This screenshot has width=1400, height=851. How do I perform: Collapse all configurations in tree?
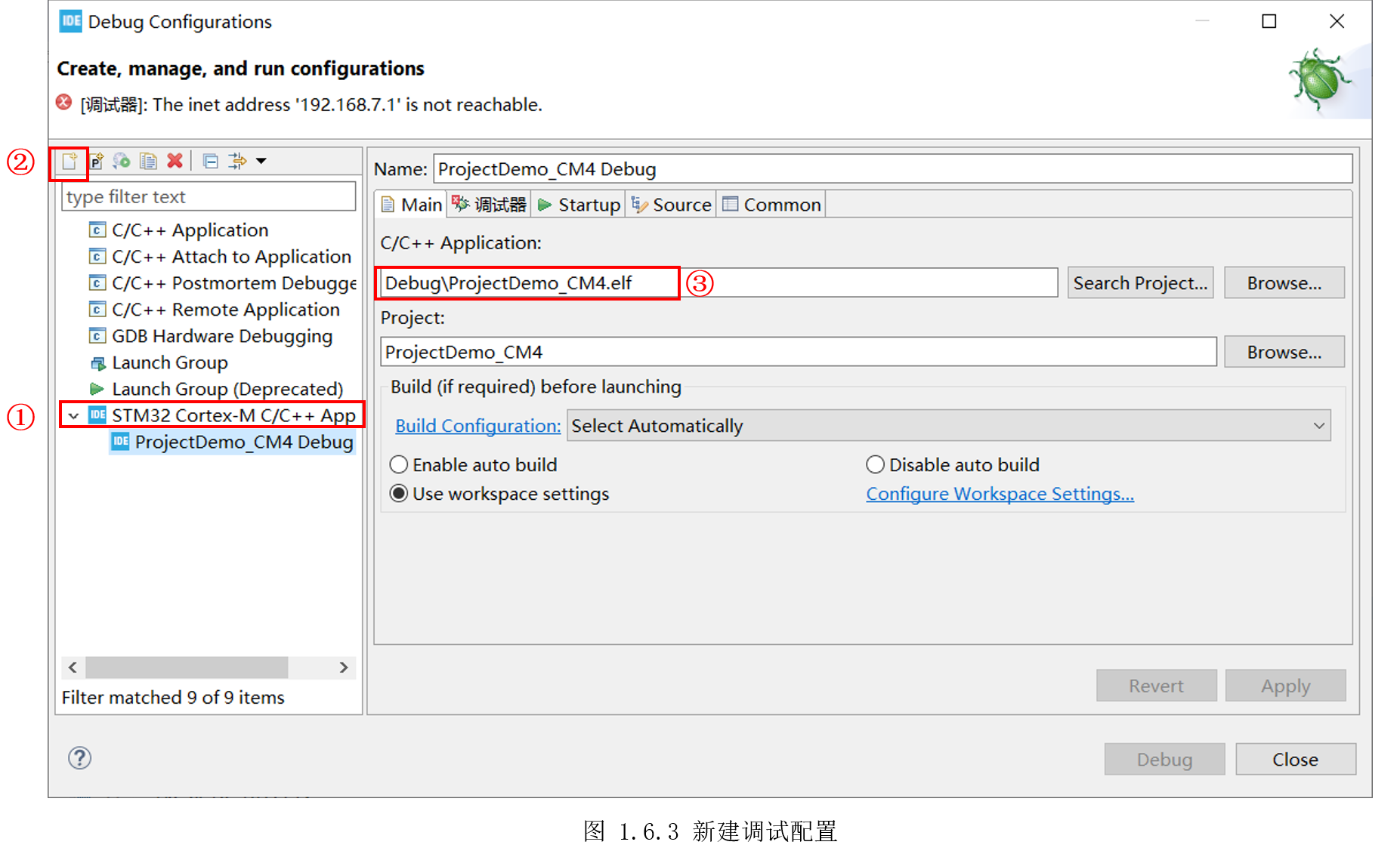(211, 161)
